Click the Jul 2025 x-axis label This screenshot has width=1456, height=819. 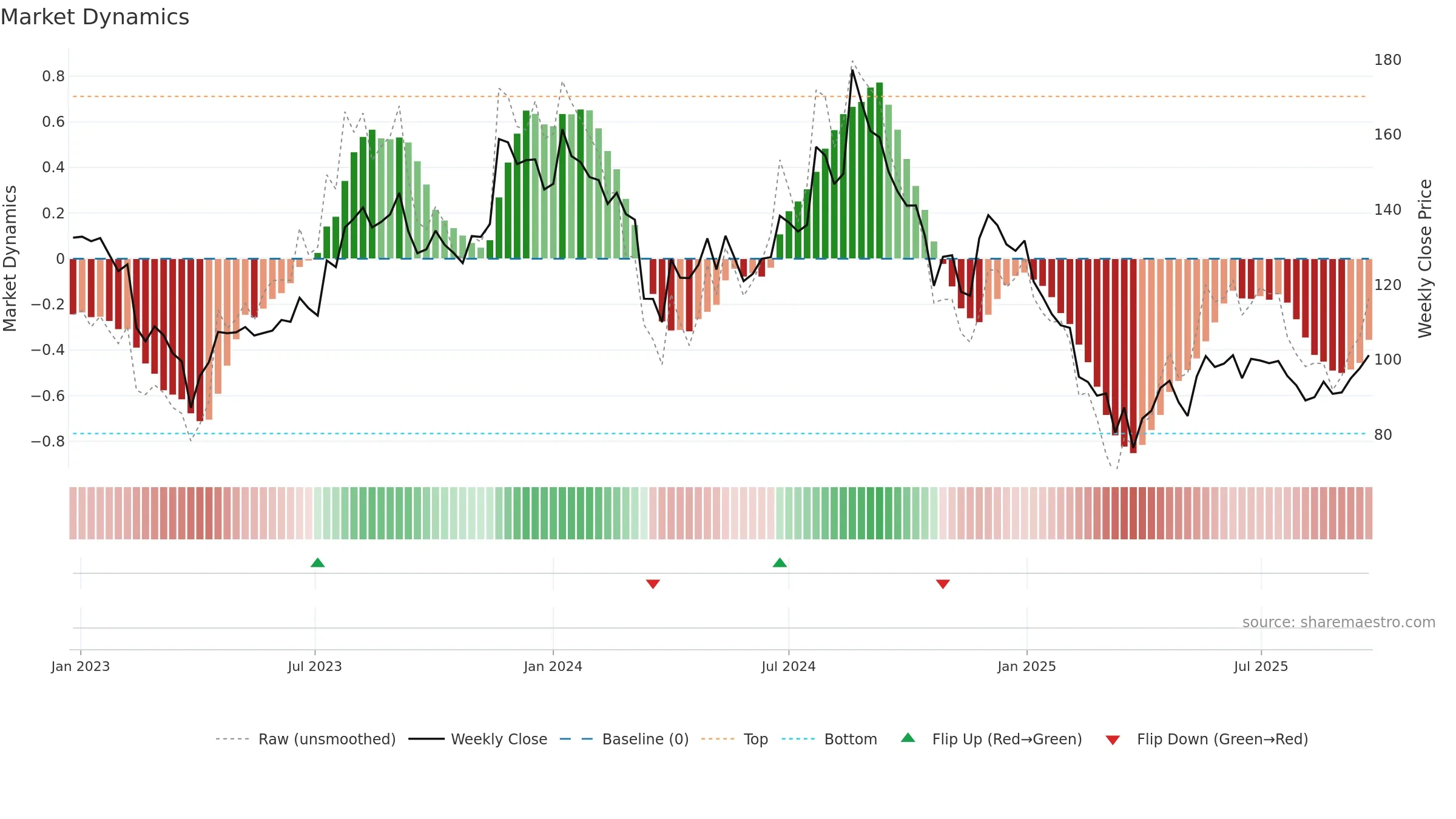[x=1261, y=666]
